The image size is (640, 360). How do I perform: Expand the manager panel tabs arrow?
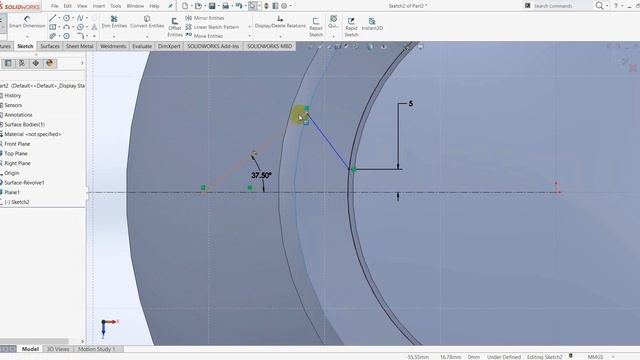(82, 63)
